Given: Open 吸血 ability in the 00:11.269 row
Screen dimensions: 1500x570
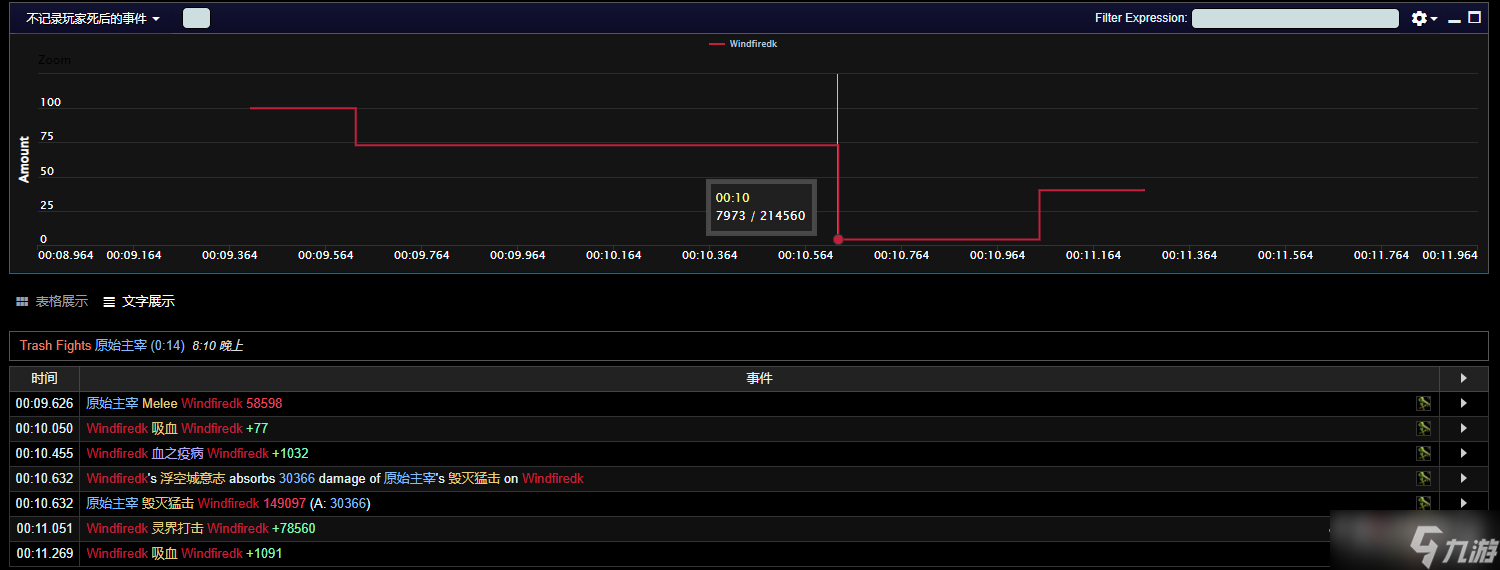Looking at the screenshot, I should (165, 553).
